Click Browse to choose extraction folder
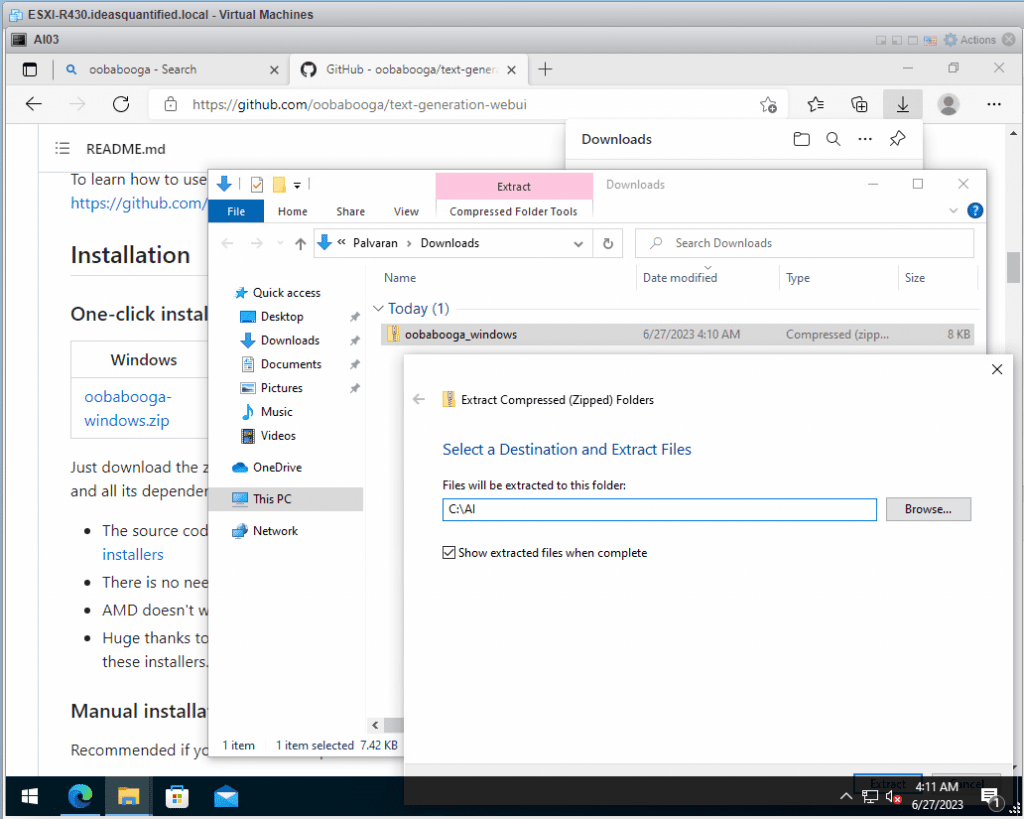This screenshot has width=1024, height=819. tap(928, 509)
